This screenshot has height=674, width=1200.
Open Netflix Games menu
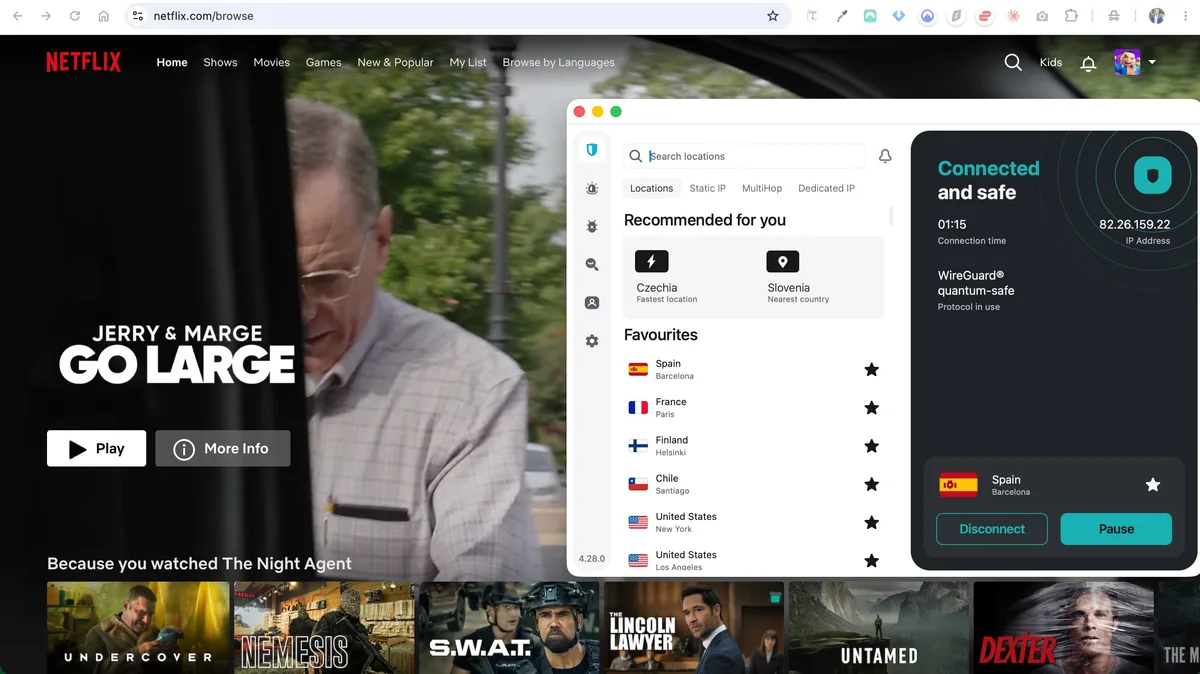click(x=323, y=62)
